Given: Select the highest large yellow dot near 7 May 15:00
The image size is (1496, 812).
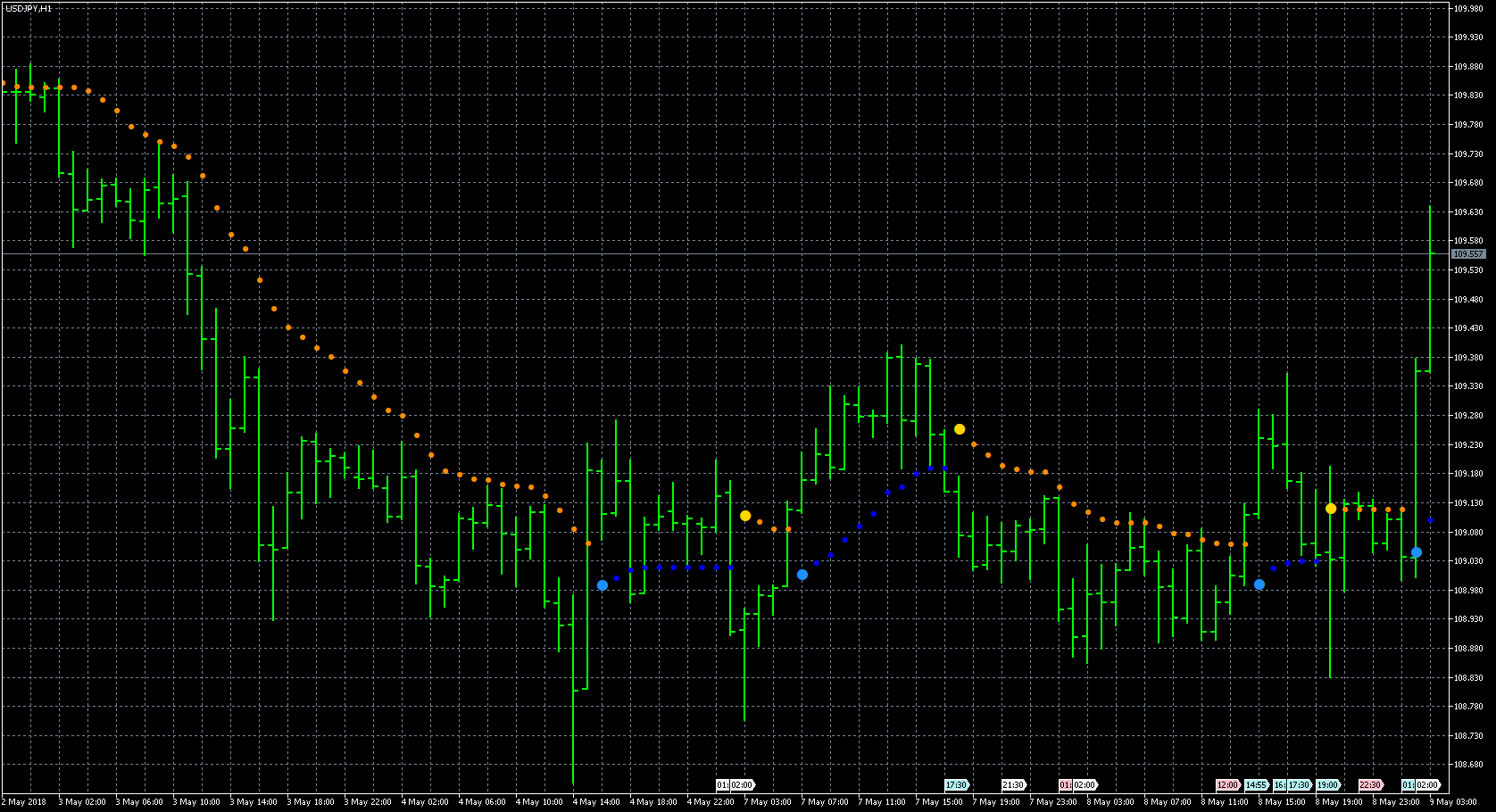Looking at the screenshot, I should (960, 429).
